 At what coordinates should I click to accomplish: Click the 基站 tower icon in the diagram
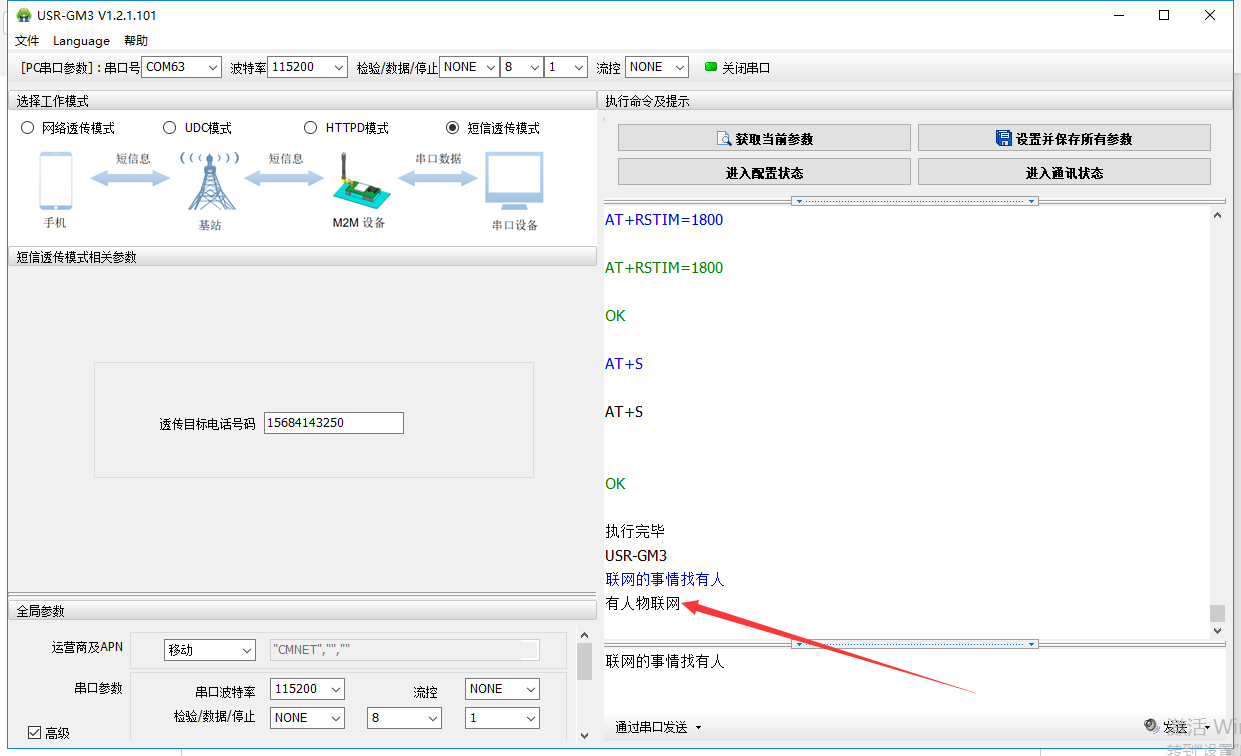coord(211,181)
